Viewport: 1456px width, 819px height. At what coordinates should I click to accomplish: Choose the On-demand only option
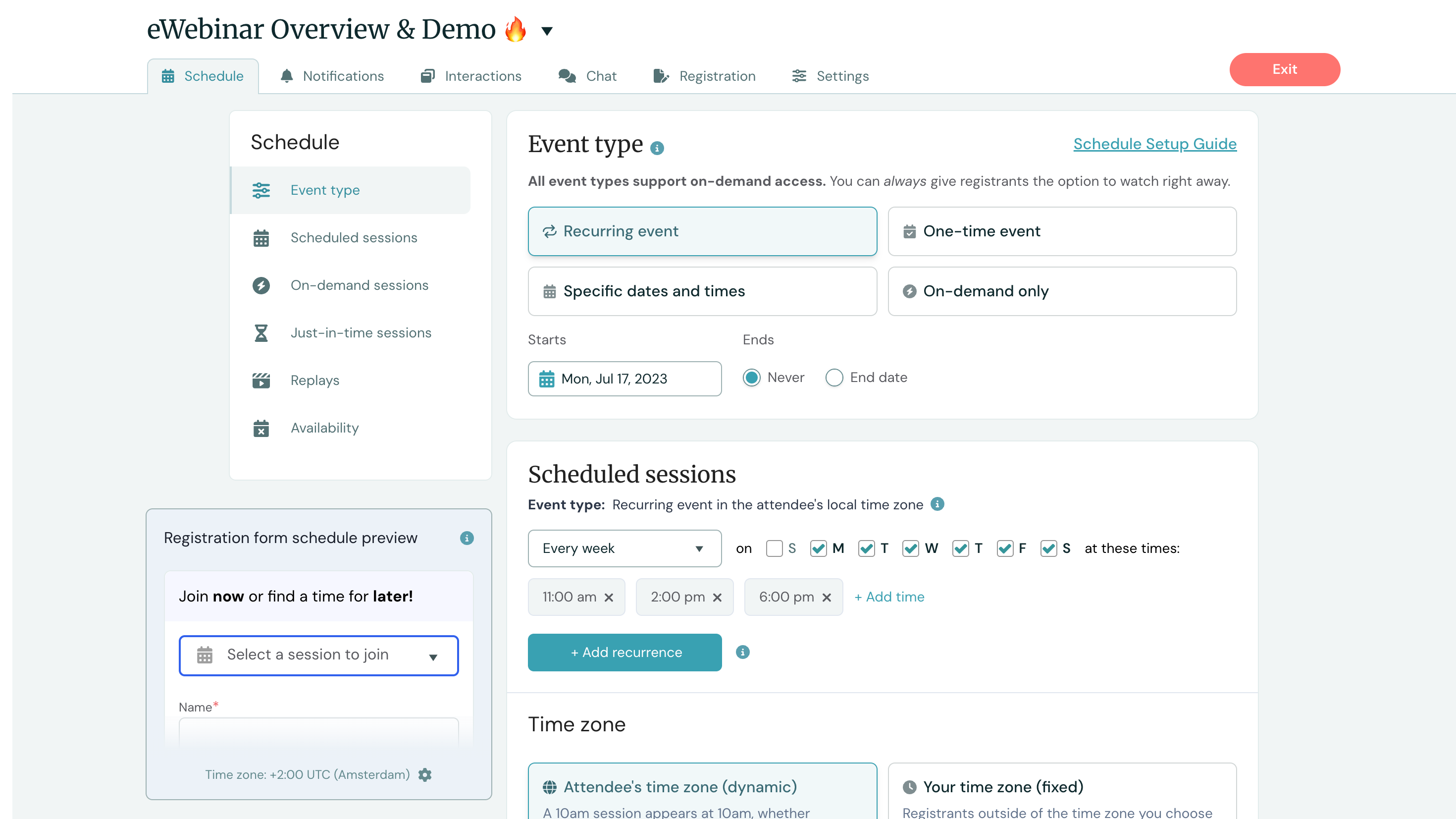point(1062,291)
